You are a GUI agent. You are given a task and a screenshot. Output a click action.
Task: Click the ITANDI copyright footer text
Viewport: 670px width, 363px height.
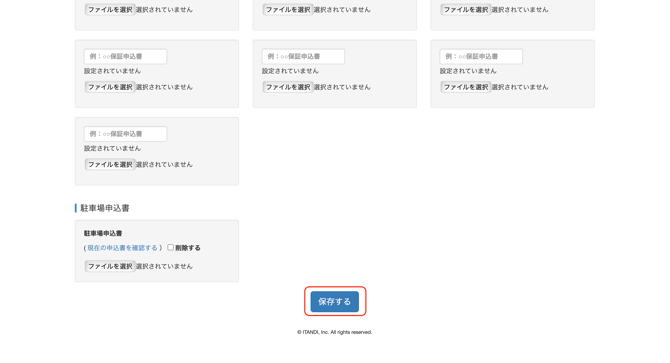pyautogui.click(x=335, y=332)
